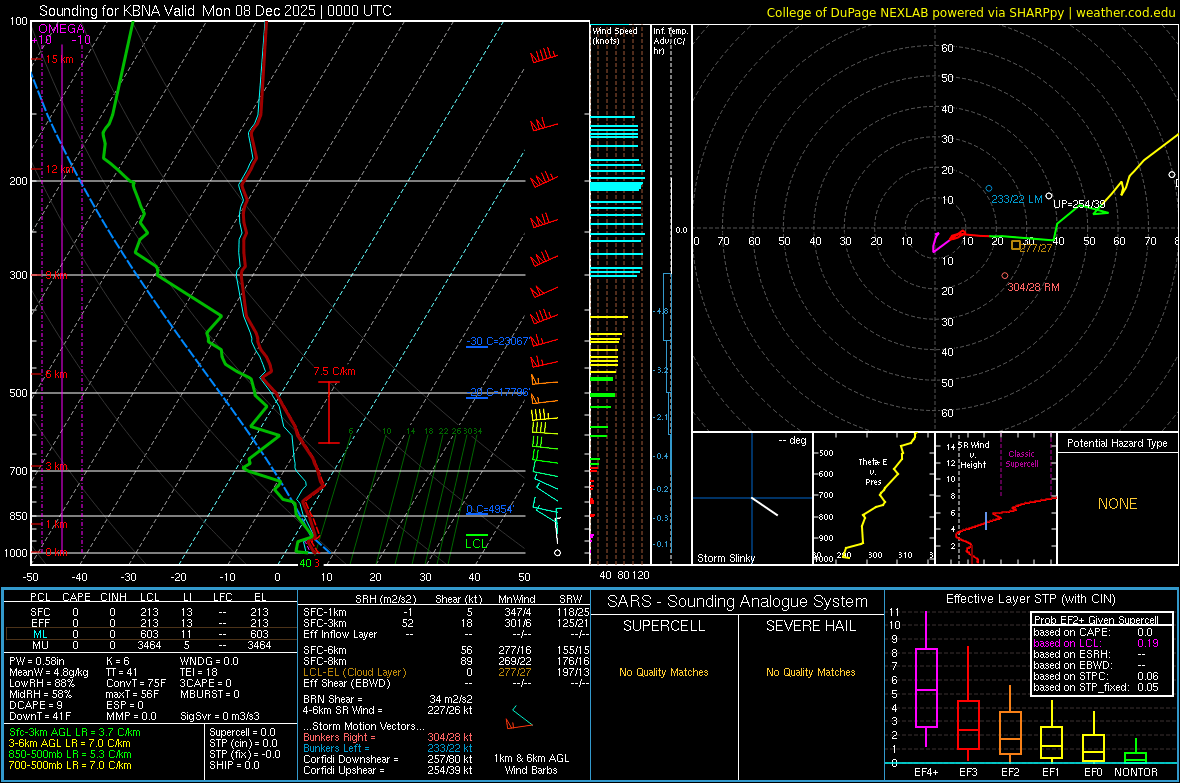Screen dimensions: 1180x783
Task: Click the UP=254/39 hodograph label
Action: 1079,204
